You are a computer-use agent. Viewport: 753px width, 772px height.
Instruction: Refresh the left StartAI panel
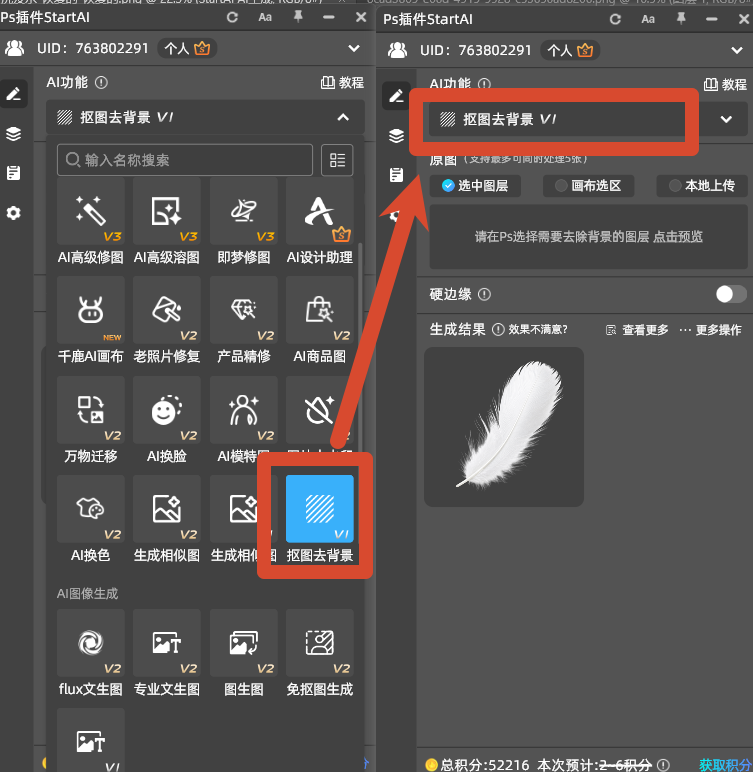232,18
